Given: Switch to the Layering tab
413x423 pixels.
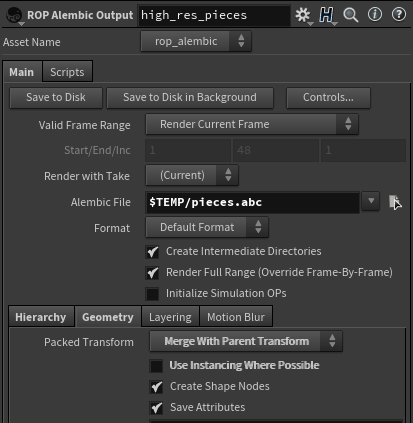Looking at the screenshot, I should click(170, 317).
